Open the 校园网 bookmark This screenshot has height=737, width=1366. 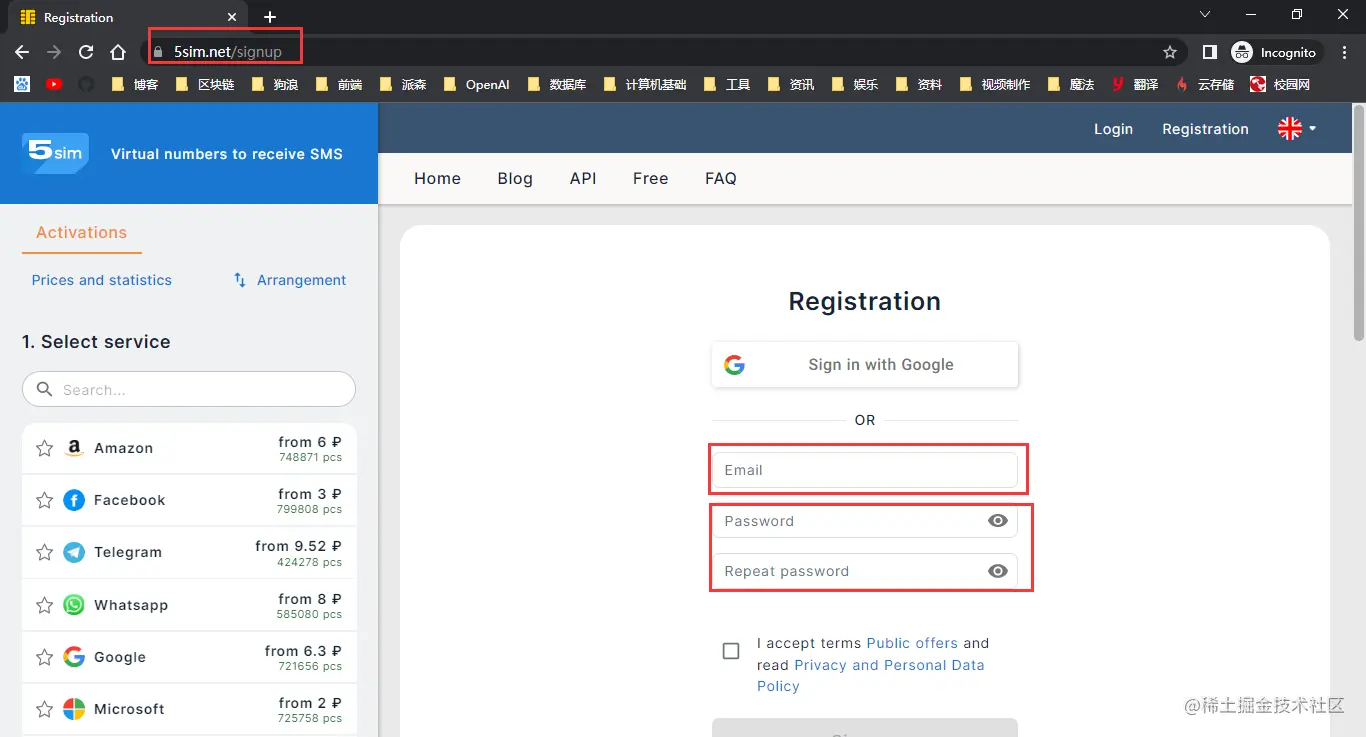1280,84
